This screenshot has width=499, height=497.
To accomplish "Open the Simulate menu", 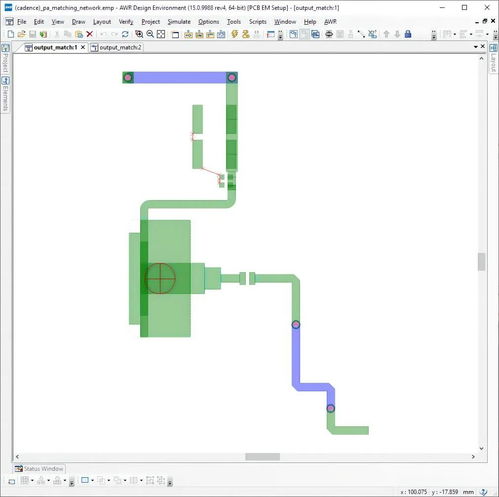I will click(179, 22).
